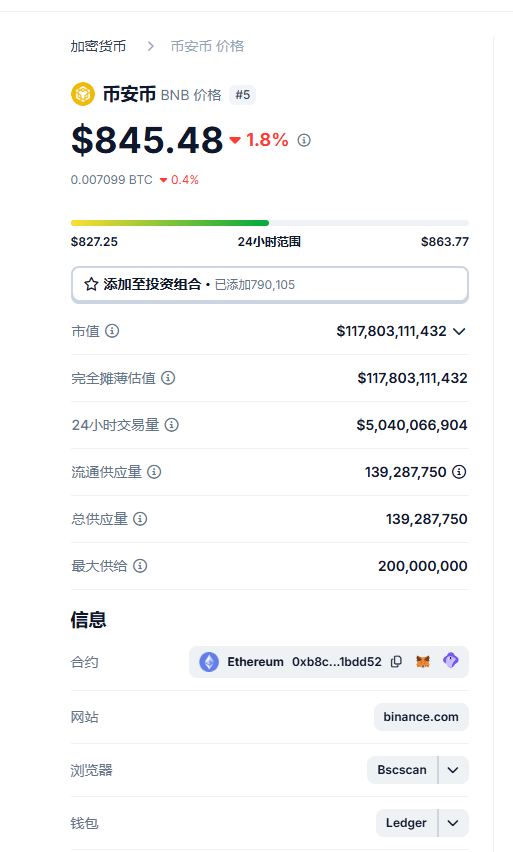This screenshot has width=513, height=852.
Task: Click the purple wallet icon in contract row
Action: click(x=451, y=661)
